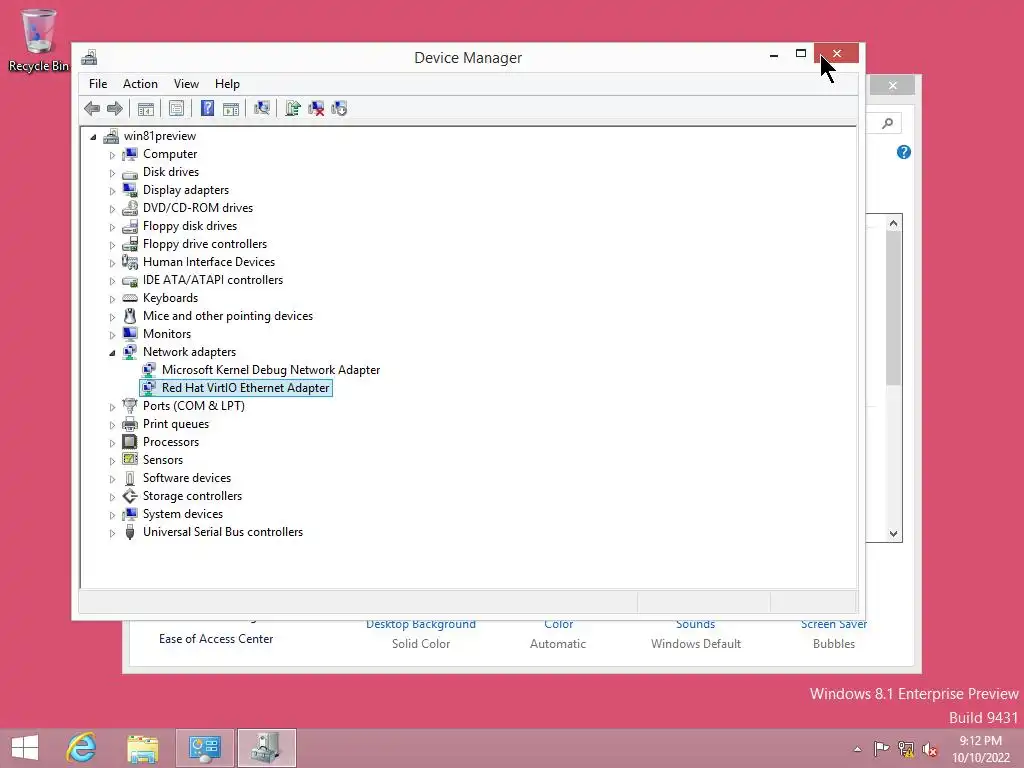1024x768 pixels.
Task: Open the File menu
Action: pos(98,84)
